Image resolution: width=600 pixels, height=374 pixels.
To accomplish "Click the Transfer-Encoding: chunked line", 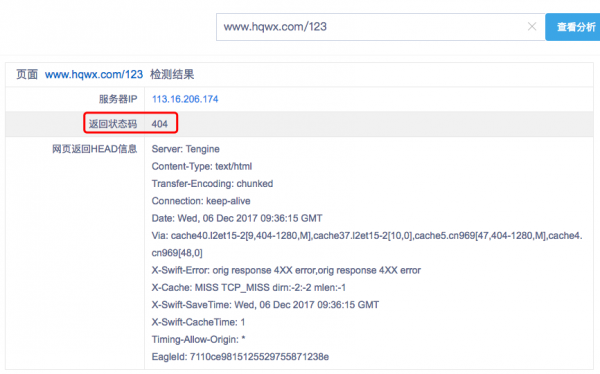I will pos(212,184).
